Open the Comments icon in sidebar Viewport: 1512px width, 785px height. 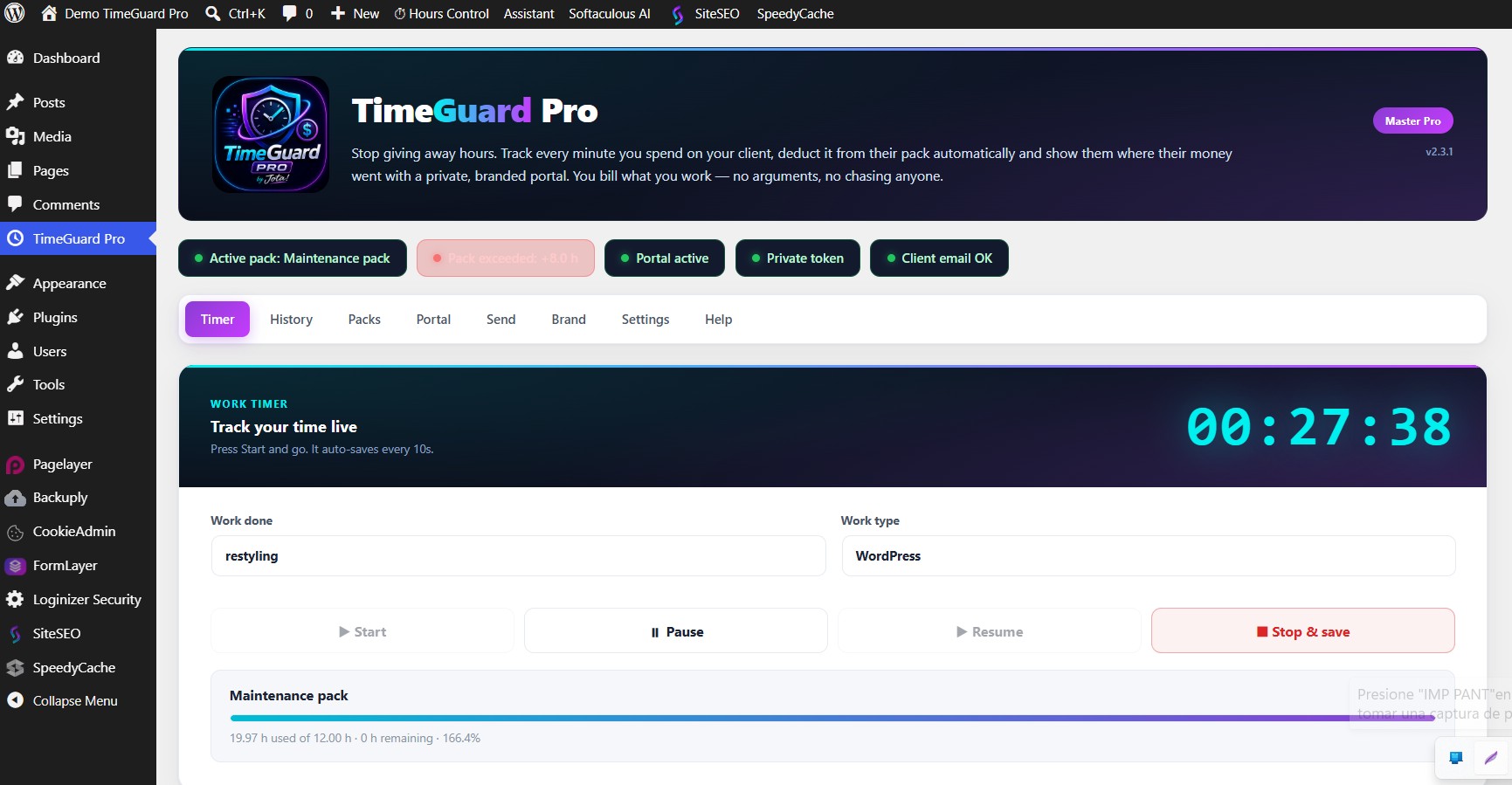15,204
